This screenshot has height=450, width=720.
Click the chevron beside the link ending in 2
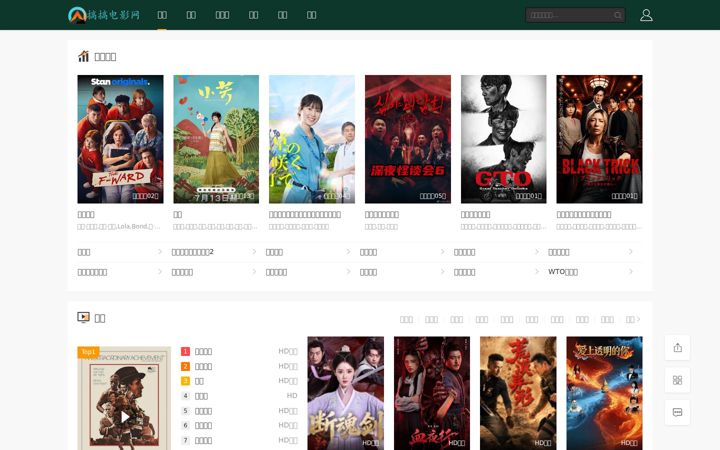(x=254, y=252)
